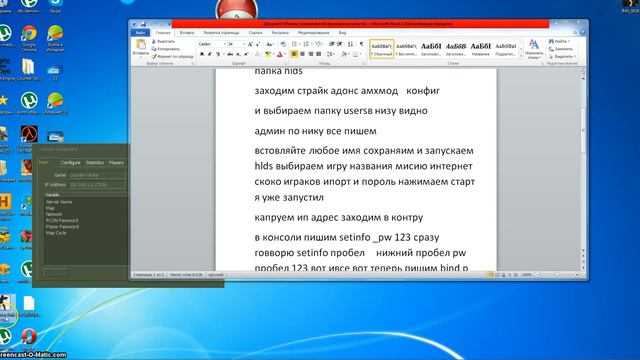Apply yellow text highlight color
The width and height of the screenshot is (640, 360).
[x=267, y=54]
